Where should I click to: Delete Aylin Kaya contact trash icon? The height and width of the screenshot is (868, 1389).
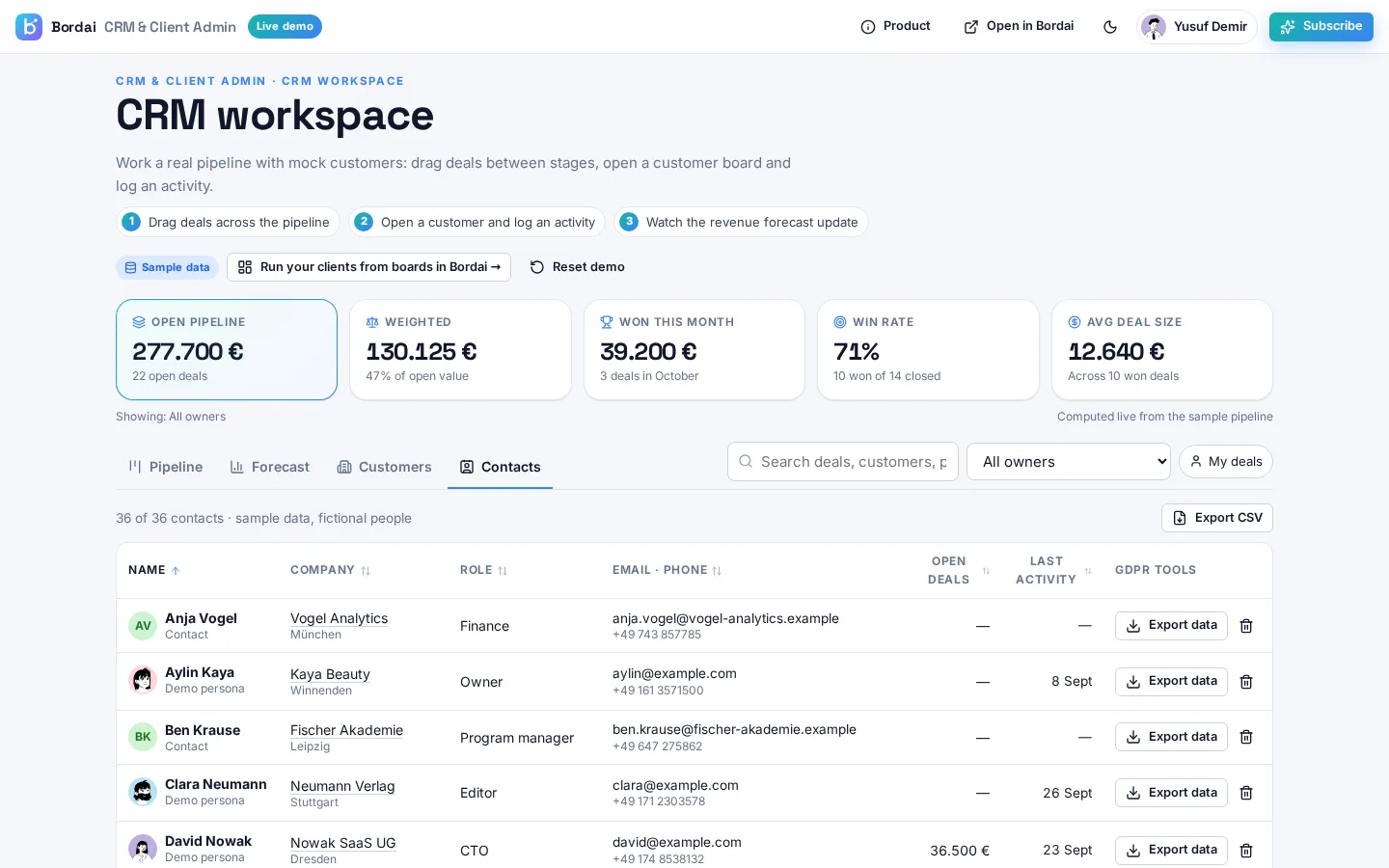[x=1246, y=682]
